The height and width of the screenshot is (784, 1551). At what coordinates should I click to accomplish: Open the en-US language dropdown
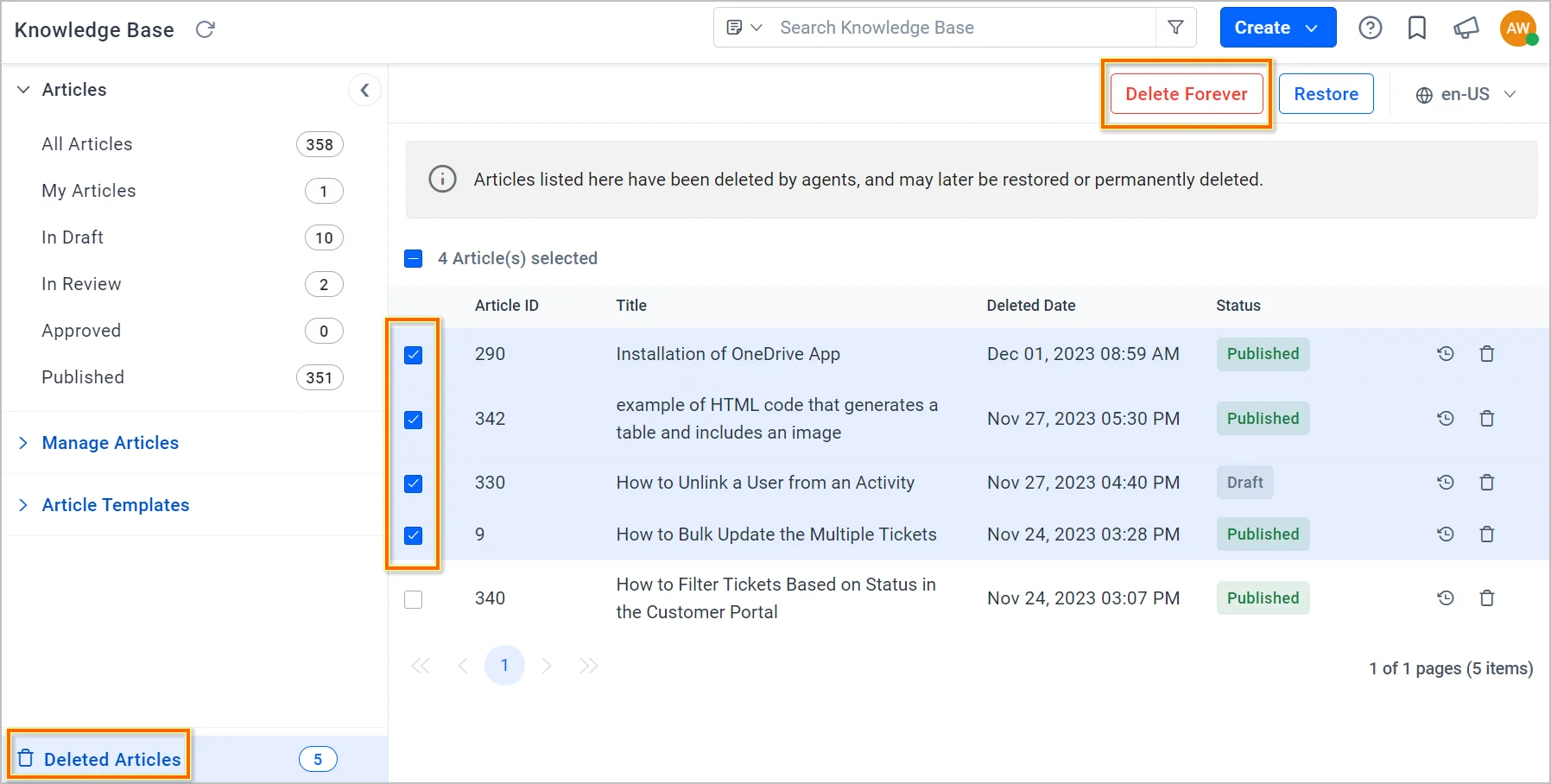pyautogui.click(x=1466, y=94)
